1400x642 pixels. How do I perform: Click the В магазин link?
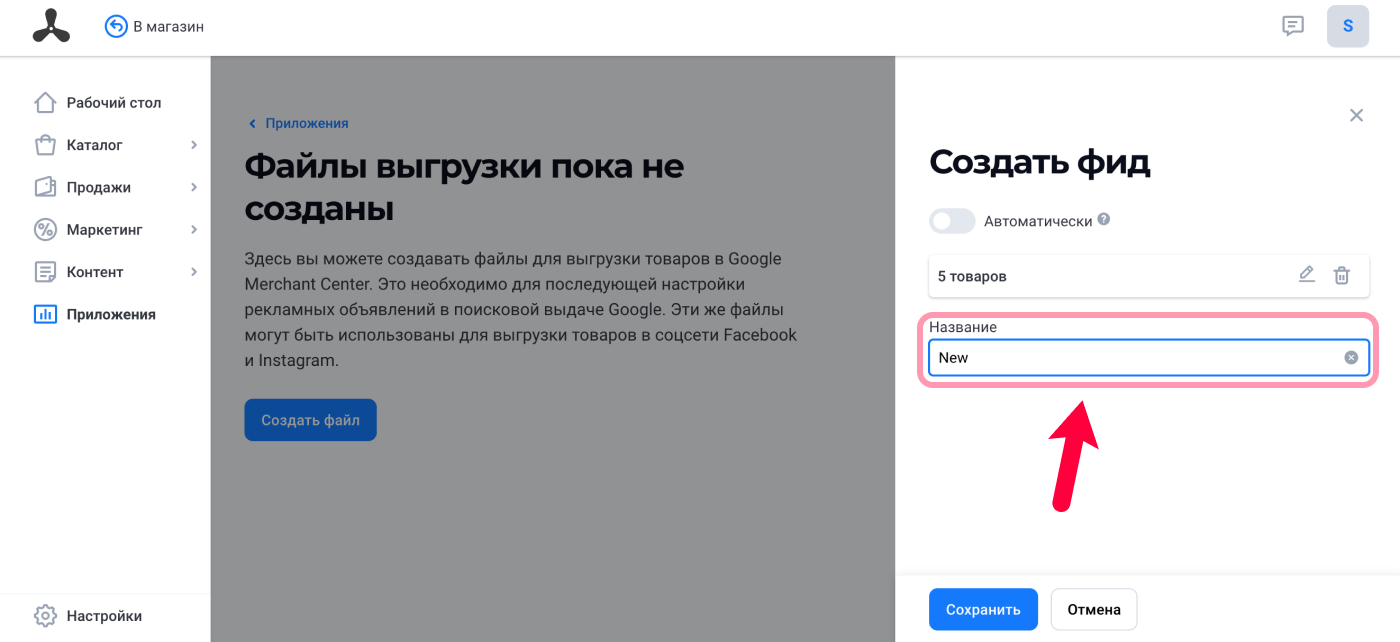pos(168,26)
